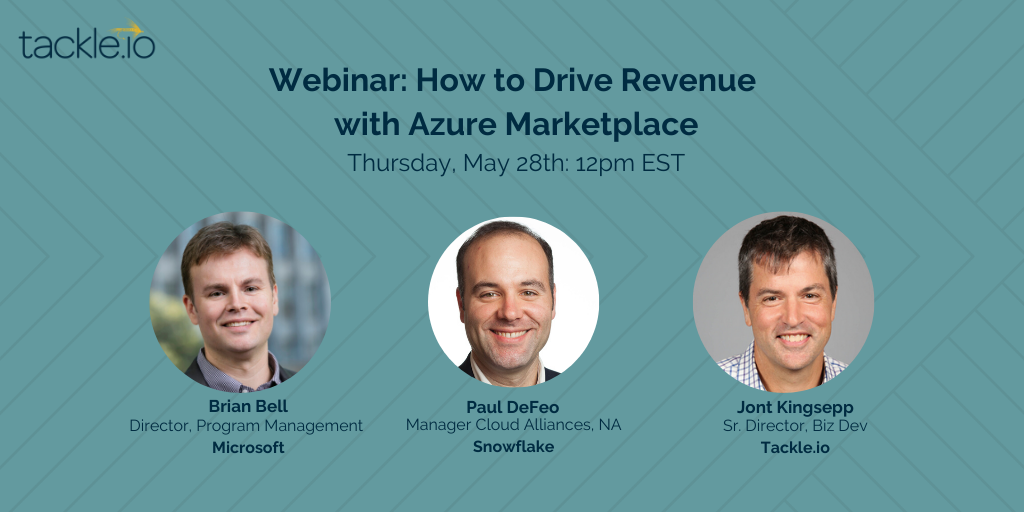Click the title "Manager Cloud Alliances, NA"
1024x512 pixels.
[513, 425]
